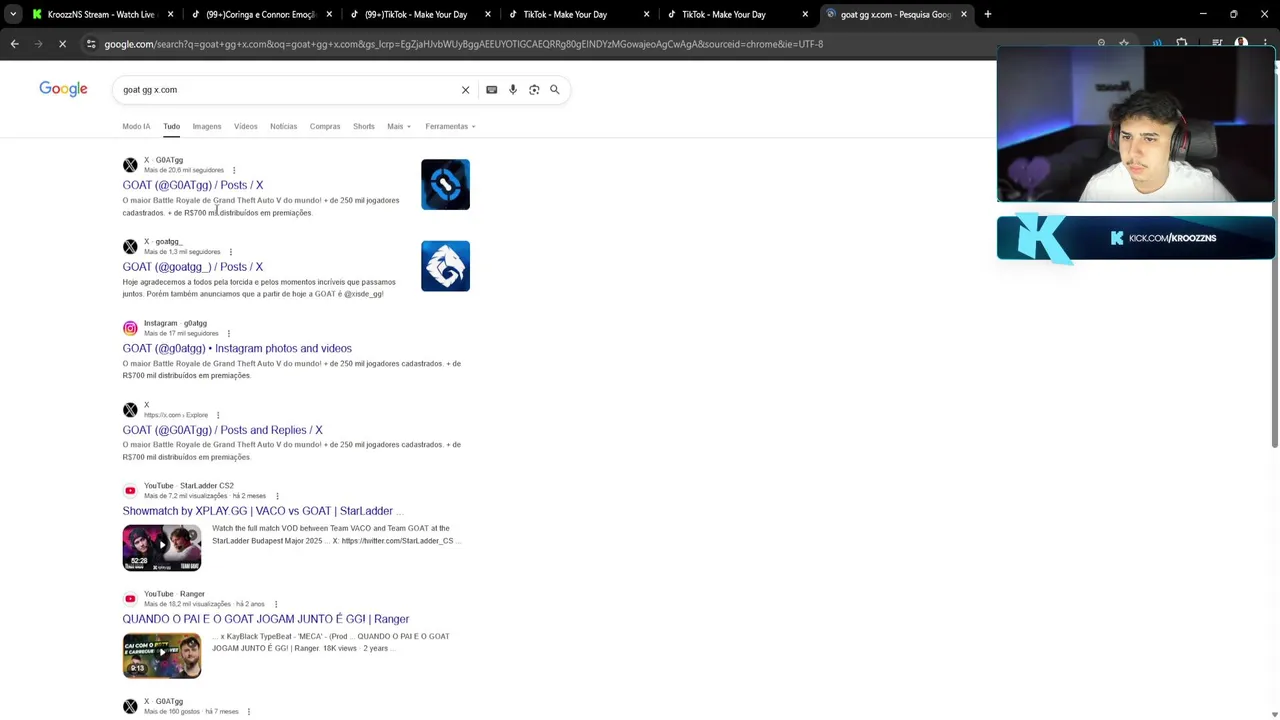The width and height of the screenshot is (1280, 720).
Task: Open more options for x.com Explore result
Action: point(218,415)
